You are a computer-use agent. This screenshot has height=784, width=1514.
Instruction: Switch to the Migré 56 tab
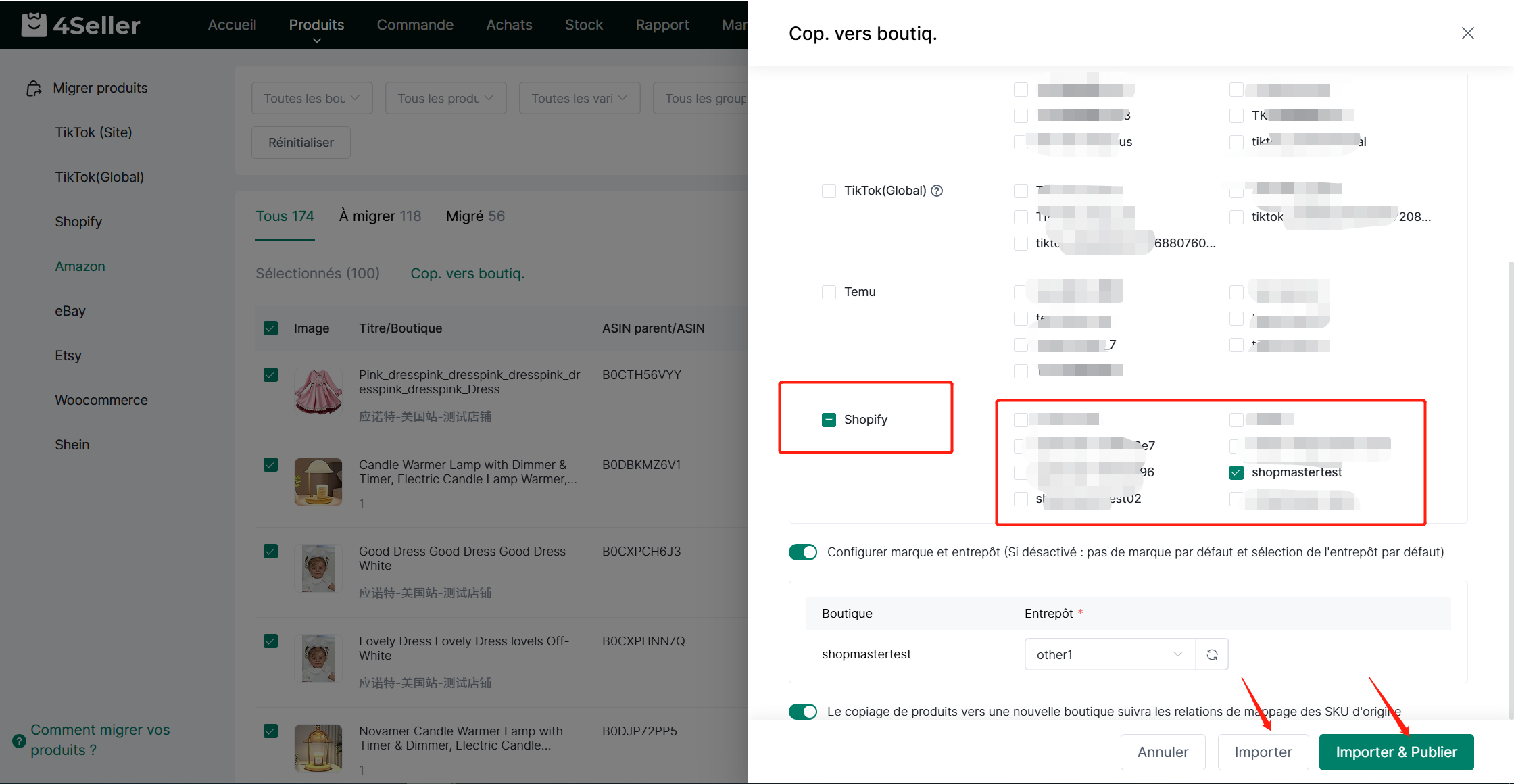coord(475,216)
